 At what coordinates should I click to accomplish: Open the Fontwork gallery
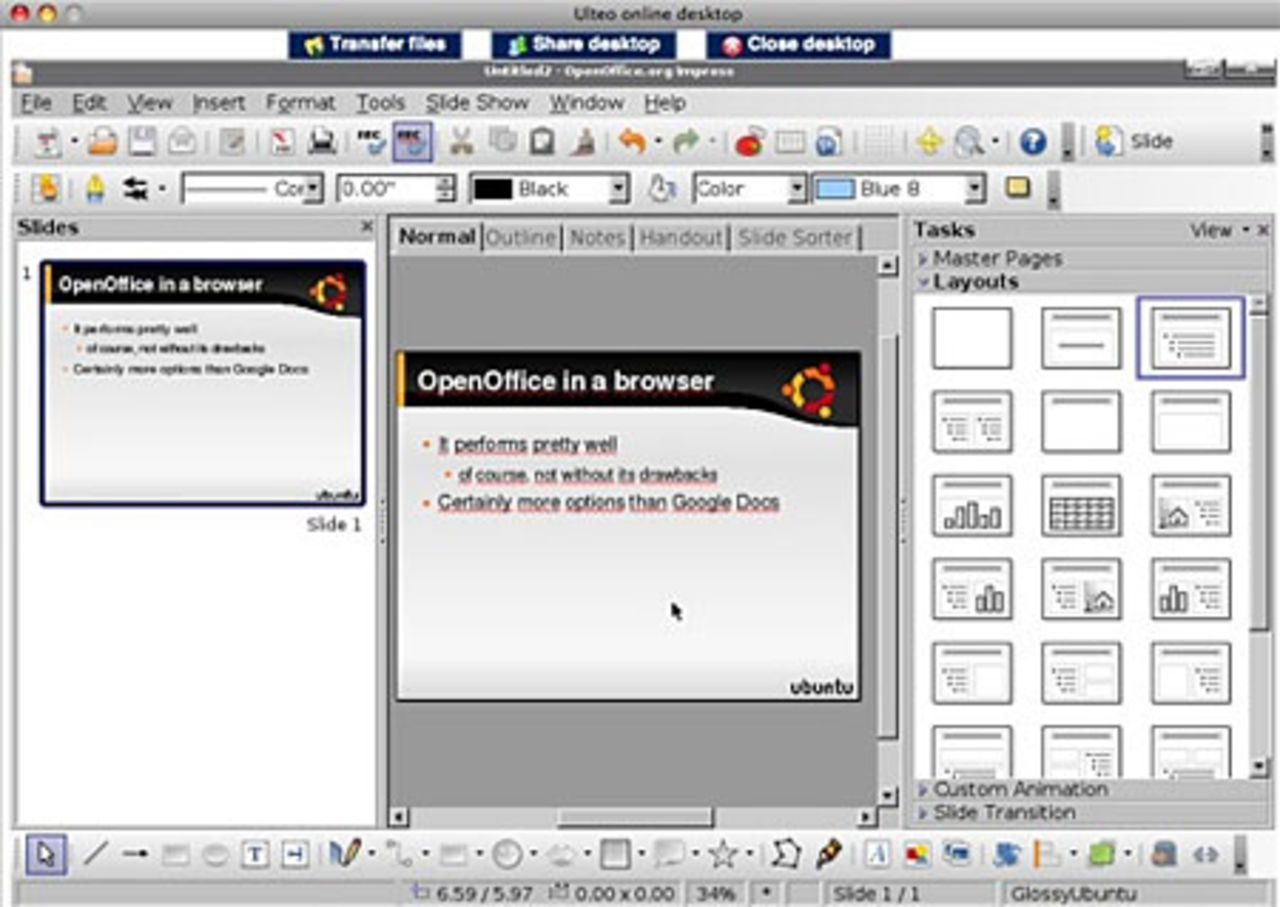point(879,856)
